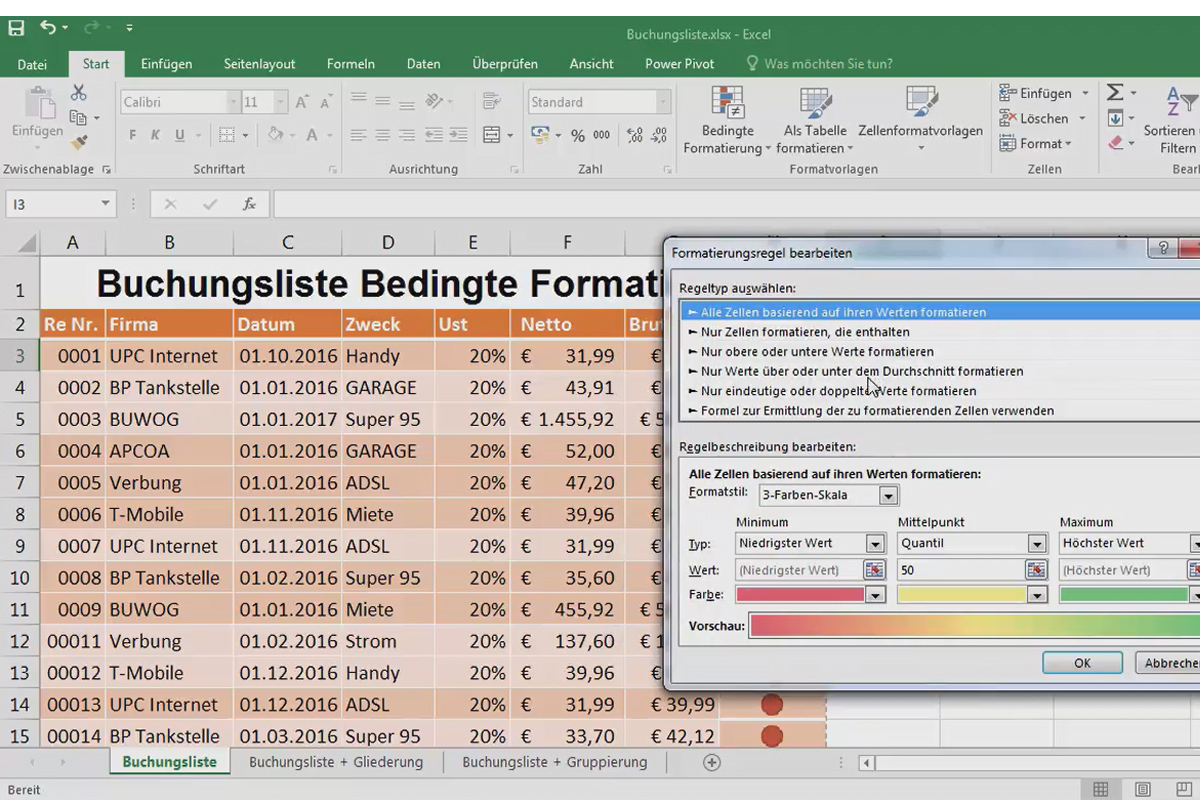Click the dialog help question mark button
The image size is (1200, 800).
click(1163, 250)
